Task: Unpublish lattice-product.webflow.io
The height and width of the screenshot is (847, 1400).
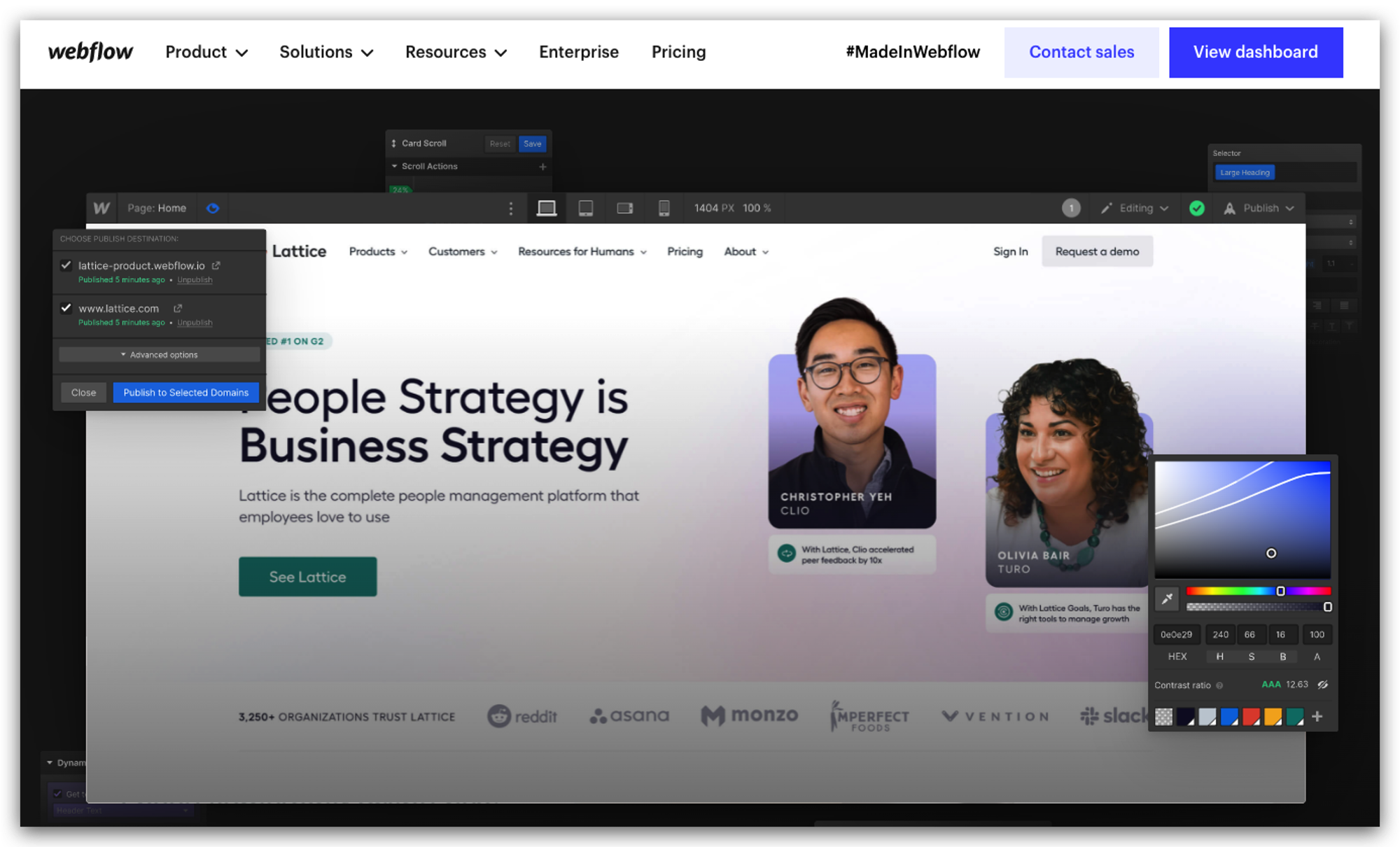Action: coord(195,280)
